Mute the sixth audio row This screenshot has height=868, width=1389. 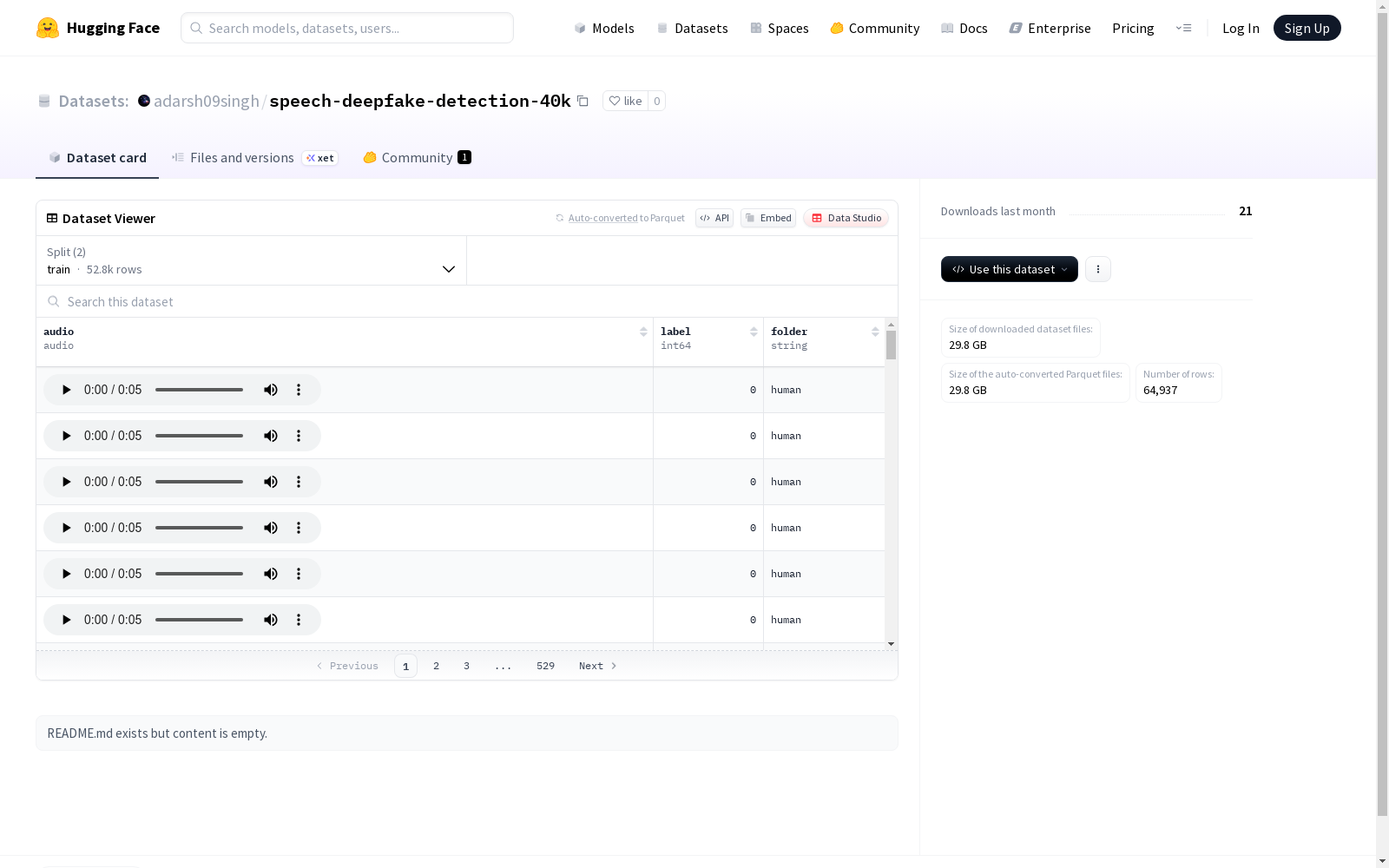click(271, 620)
